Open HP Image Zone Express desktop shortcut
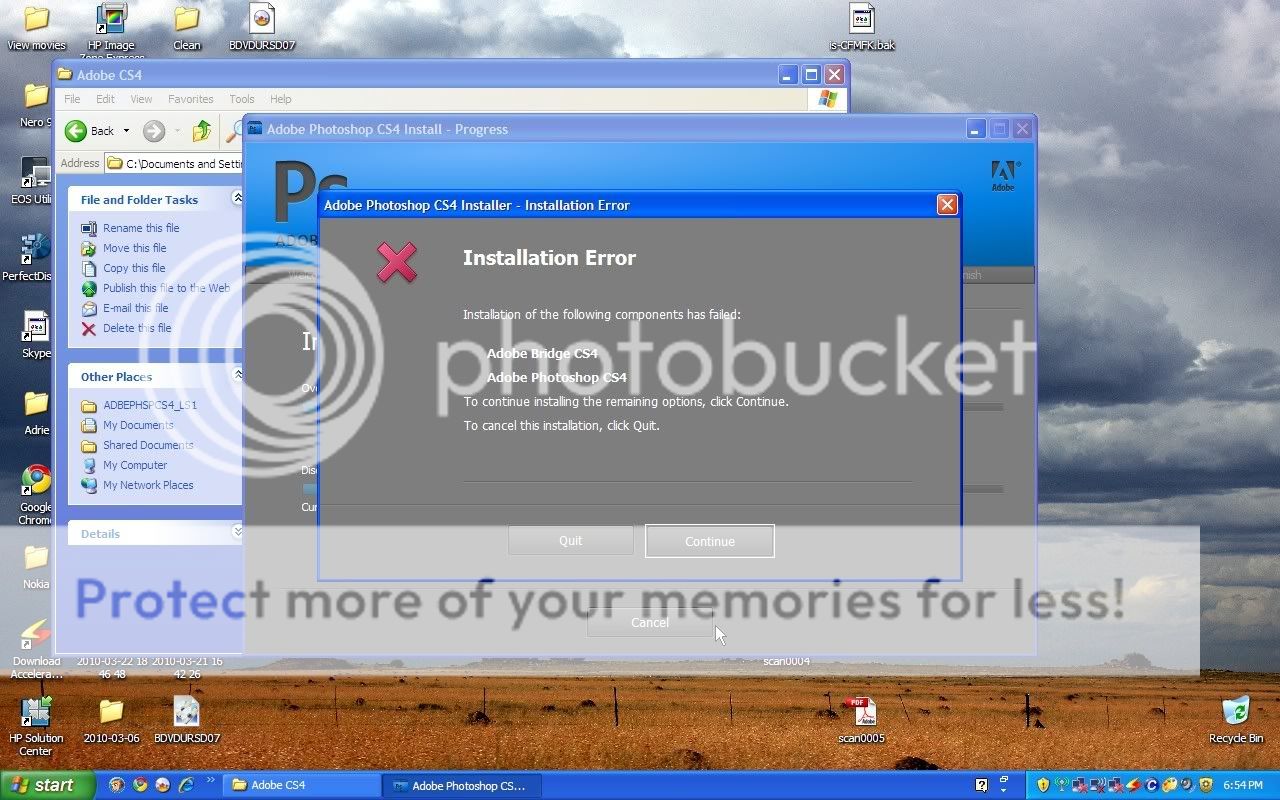This screenshot has width=1280, height=800. point(111,30)
